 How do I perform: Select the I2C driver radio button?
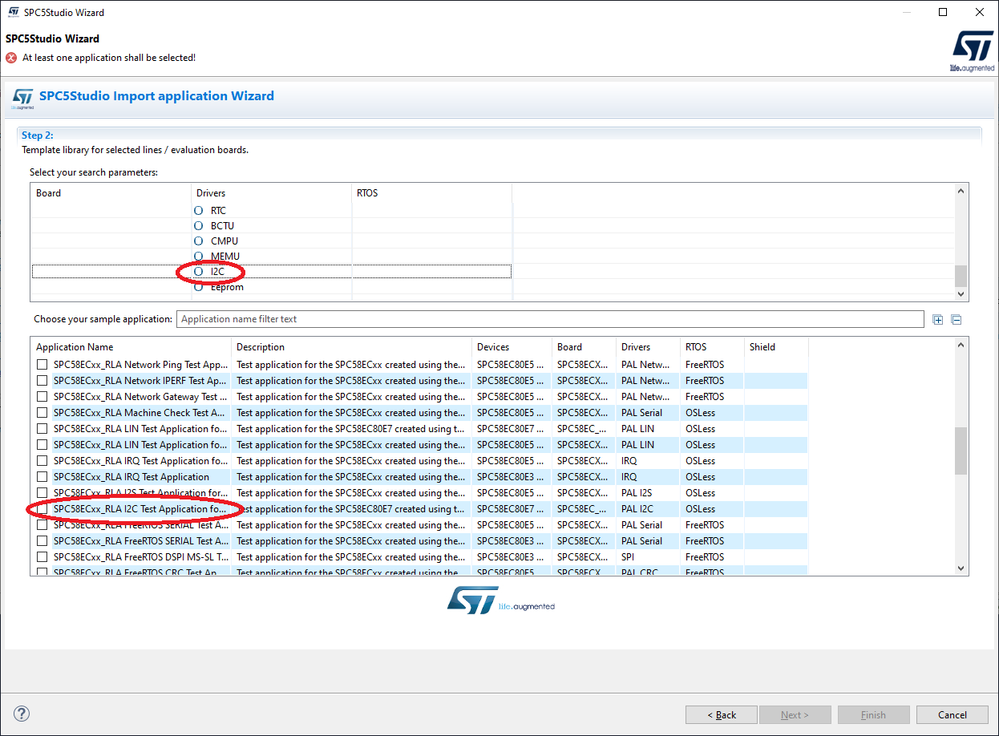(199, 271)
